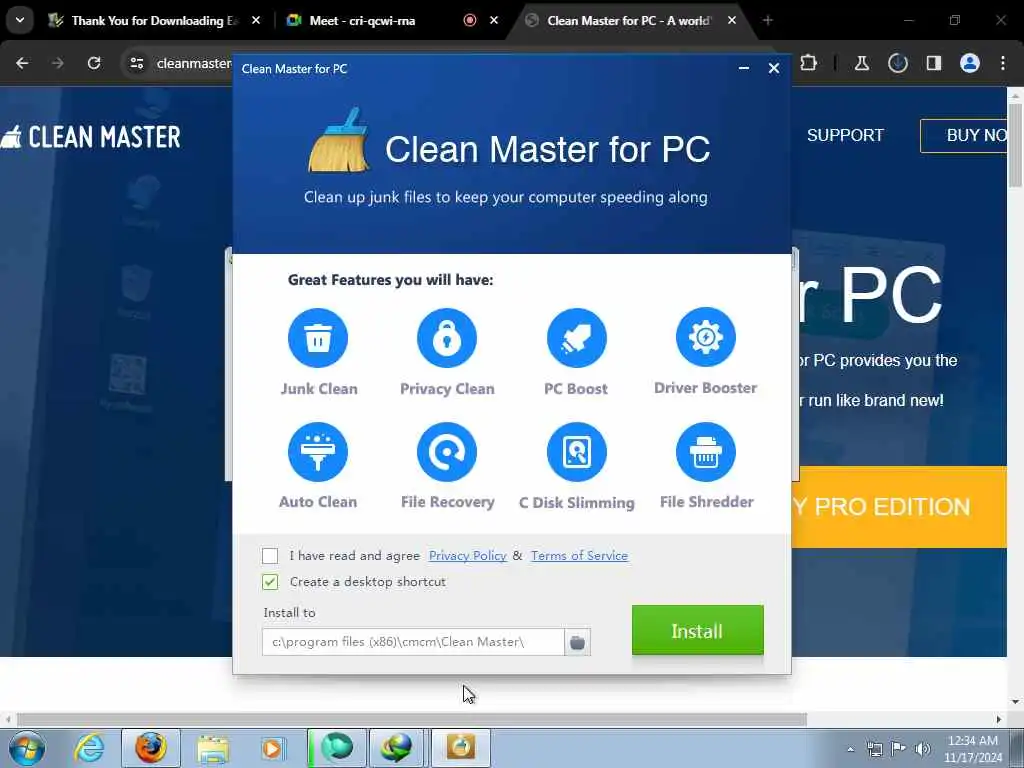Click BUY NOW button on website
1024x768 pixels.
pos(964,135)
